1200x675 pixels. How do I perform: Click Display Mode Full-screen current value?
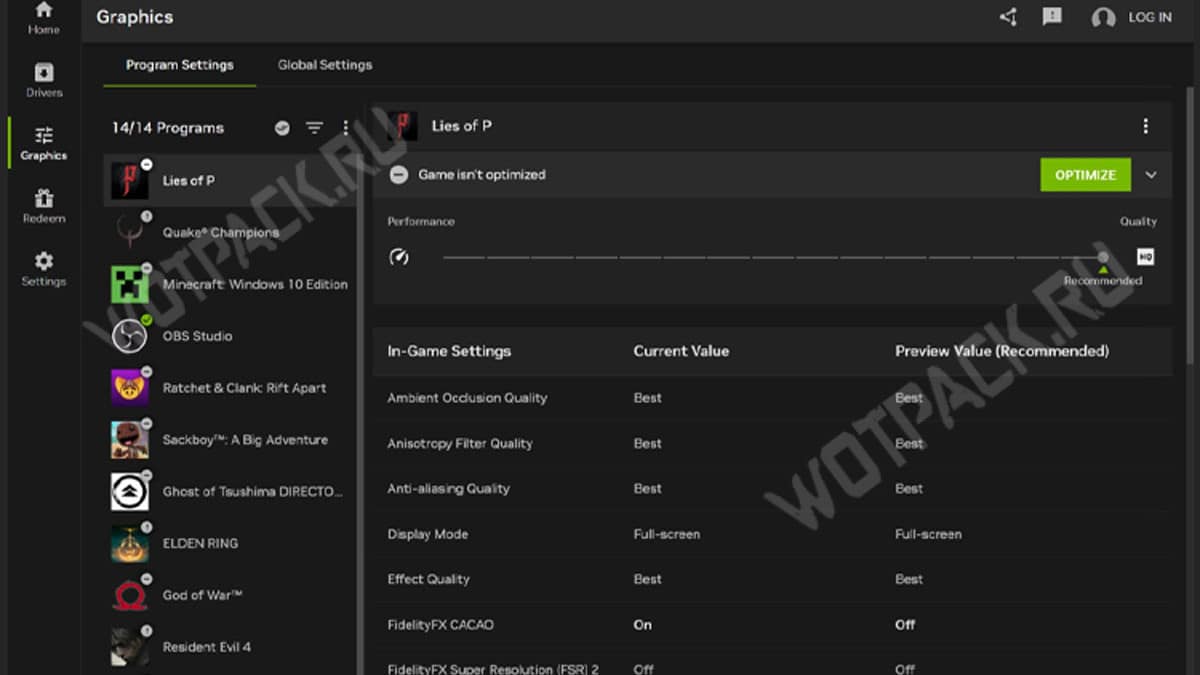[x=667, y=534]
